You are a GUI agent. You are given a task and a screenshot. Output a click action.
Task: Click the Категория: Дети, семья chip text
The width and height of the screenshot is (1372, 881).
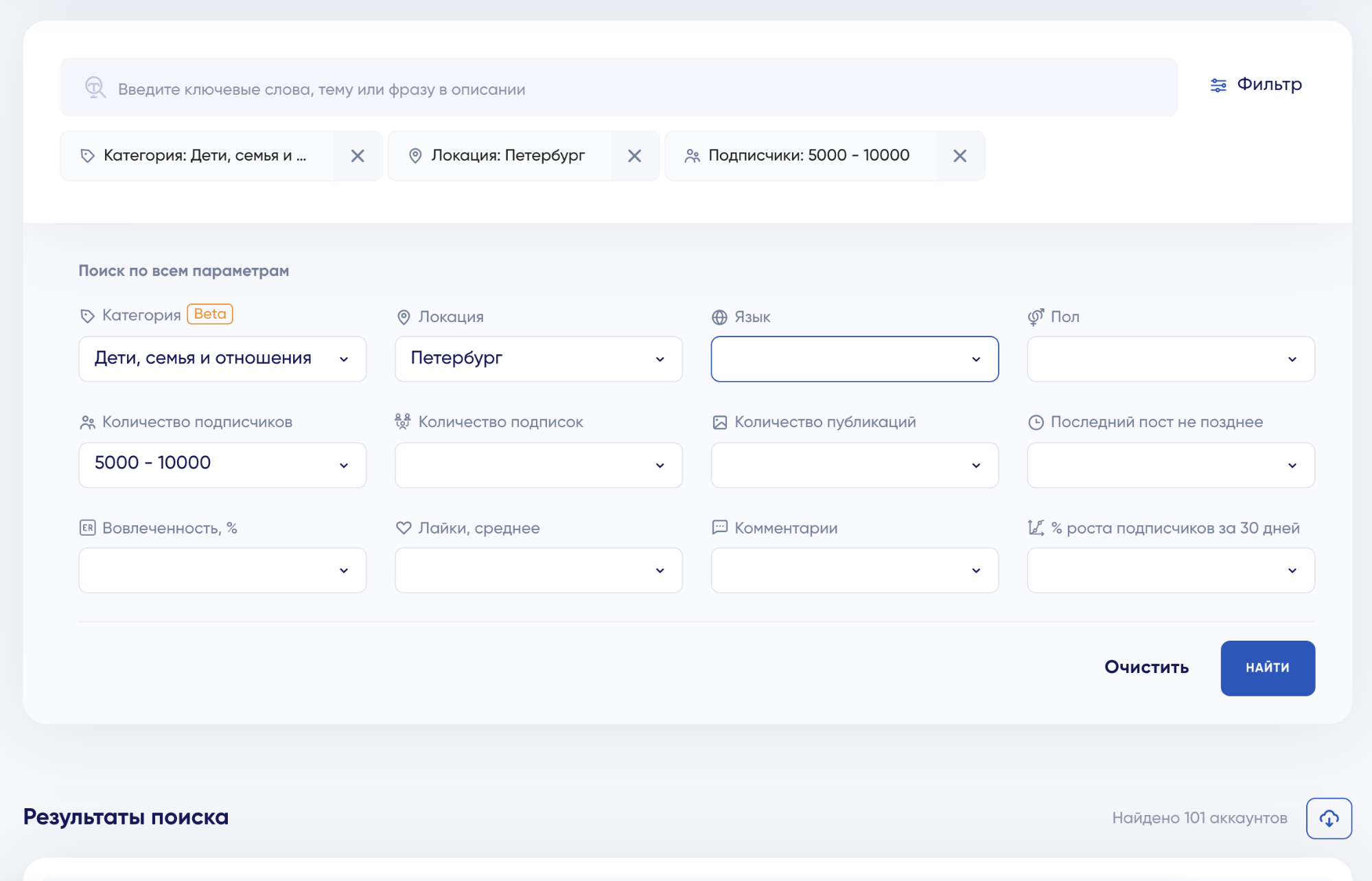coord(205,155)
